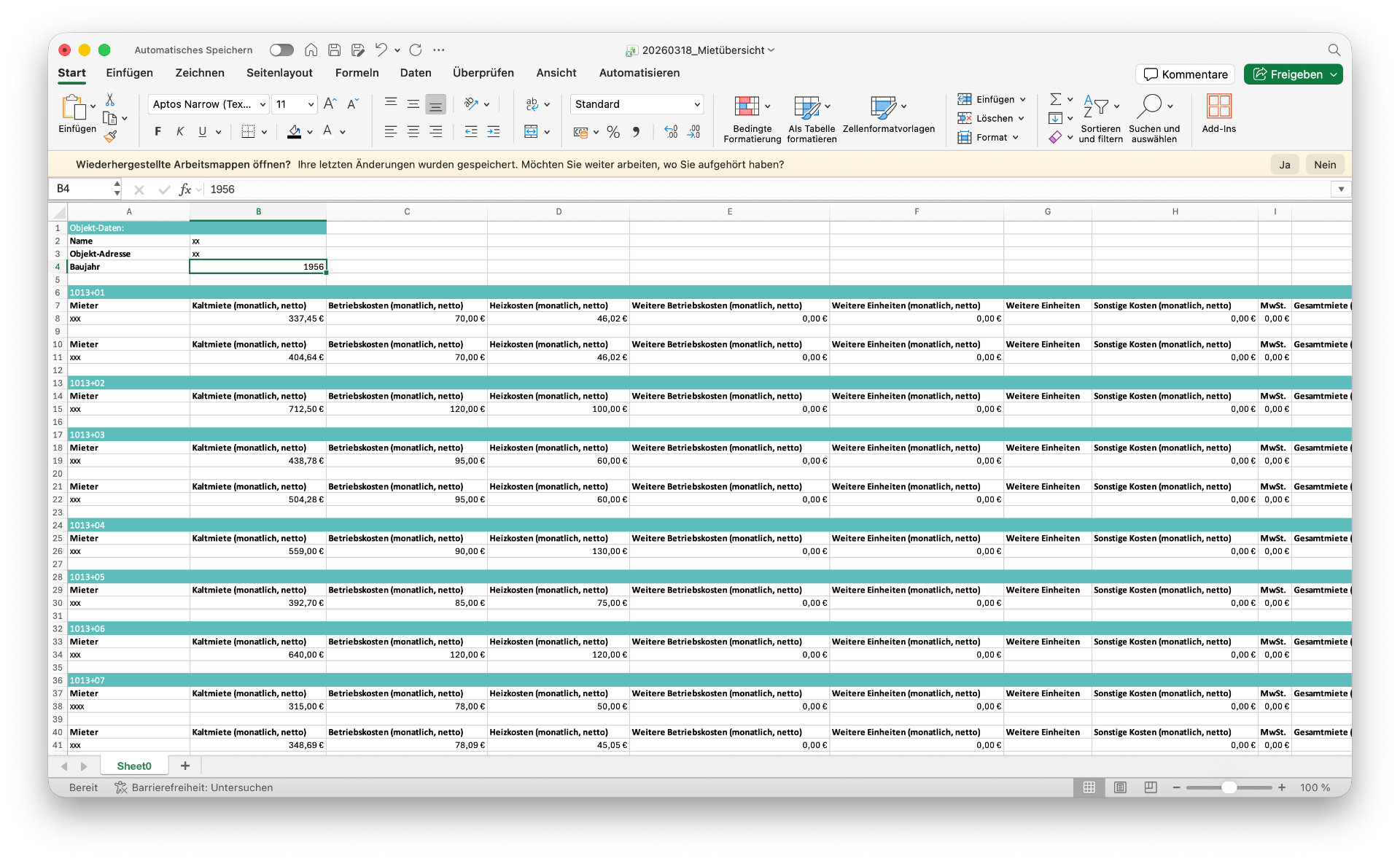Open the Einfügen ribbon tab
Viewport: 1400px width, 861px height.
coord(130,73)
